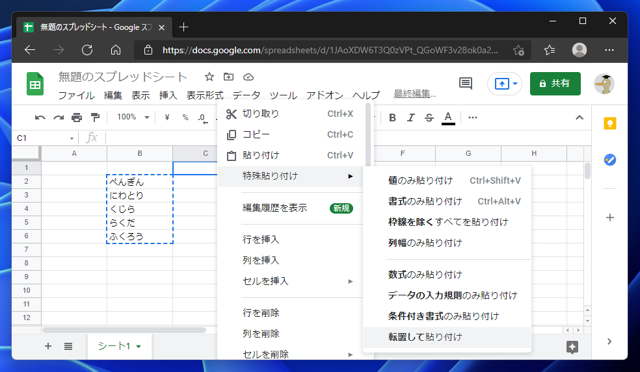Choose コピー from context menu
Viewport: 640px width, 372px height.
click(x=291, y=134)
